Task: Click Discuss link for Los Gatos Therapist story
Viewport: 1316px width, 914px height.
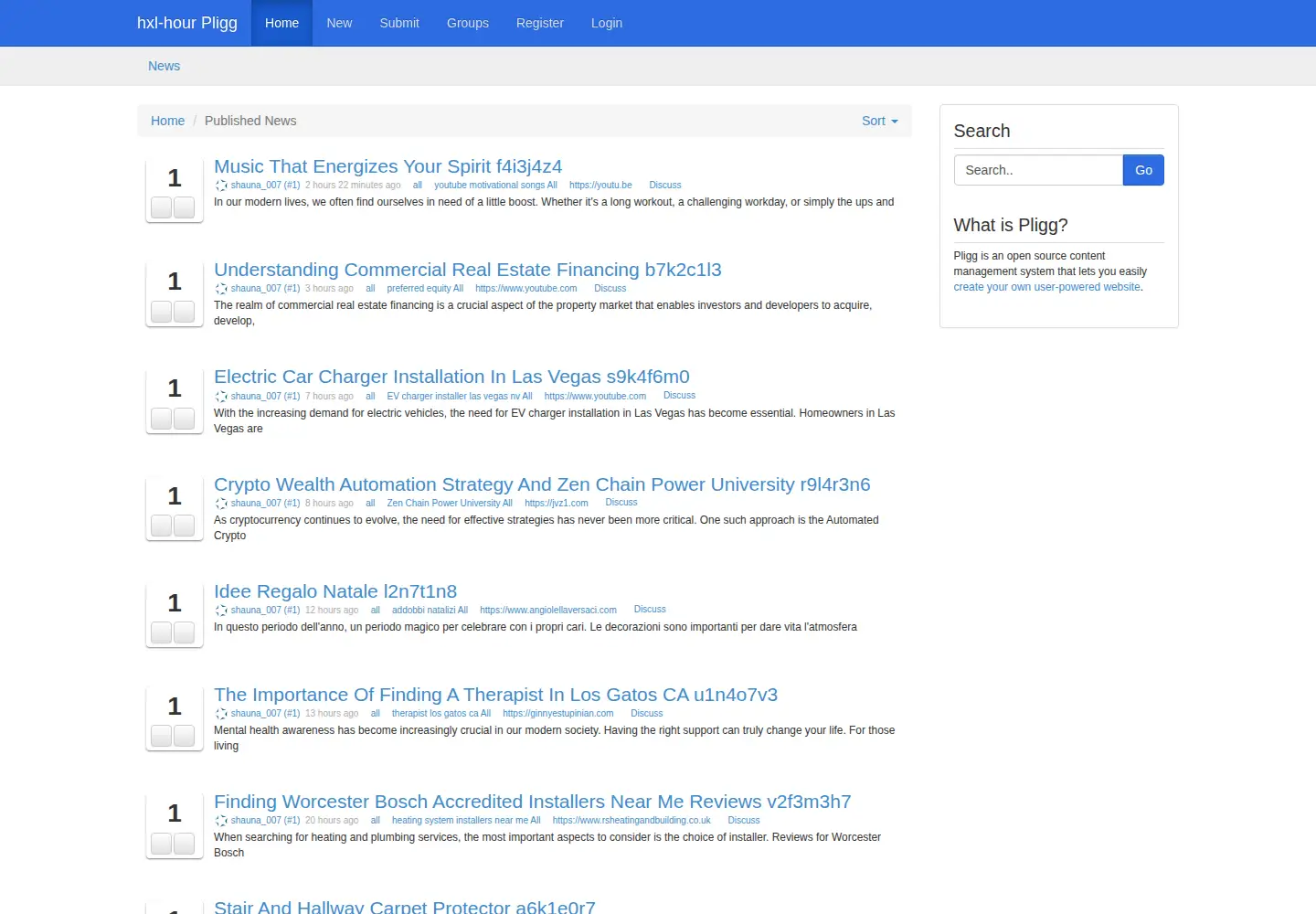Action: (647, 714)
